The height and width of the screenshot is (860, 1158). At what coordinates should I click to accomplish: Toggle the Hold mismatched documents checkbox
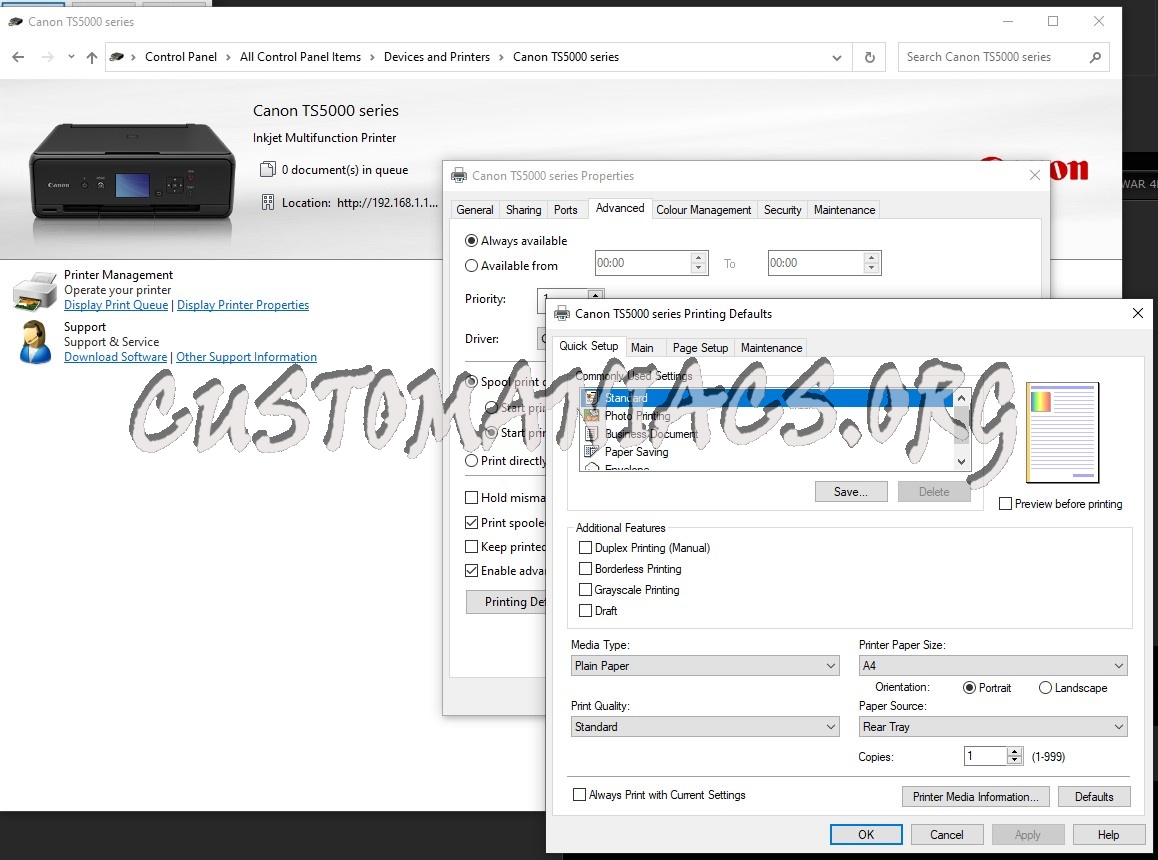point(471,498)
